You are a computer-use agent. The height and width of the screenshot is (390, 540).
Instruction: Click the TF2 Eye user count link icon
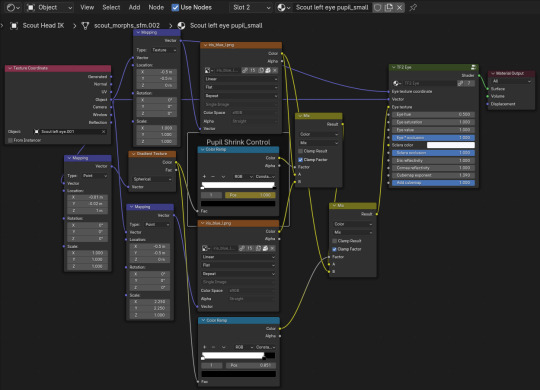coord(460,83)
